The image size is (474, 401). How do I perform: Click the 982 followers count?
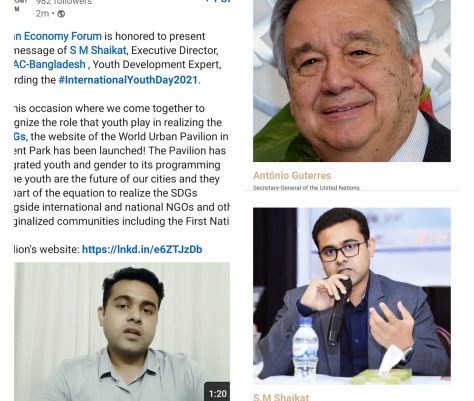64,2
